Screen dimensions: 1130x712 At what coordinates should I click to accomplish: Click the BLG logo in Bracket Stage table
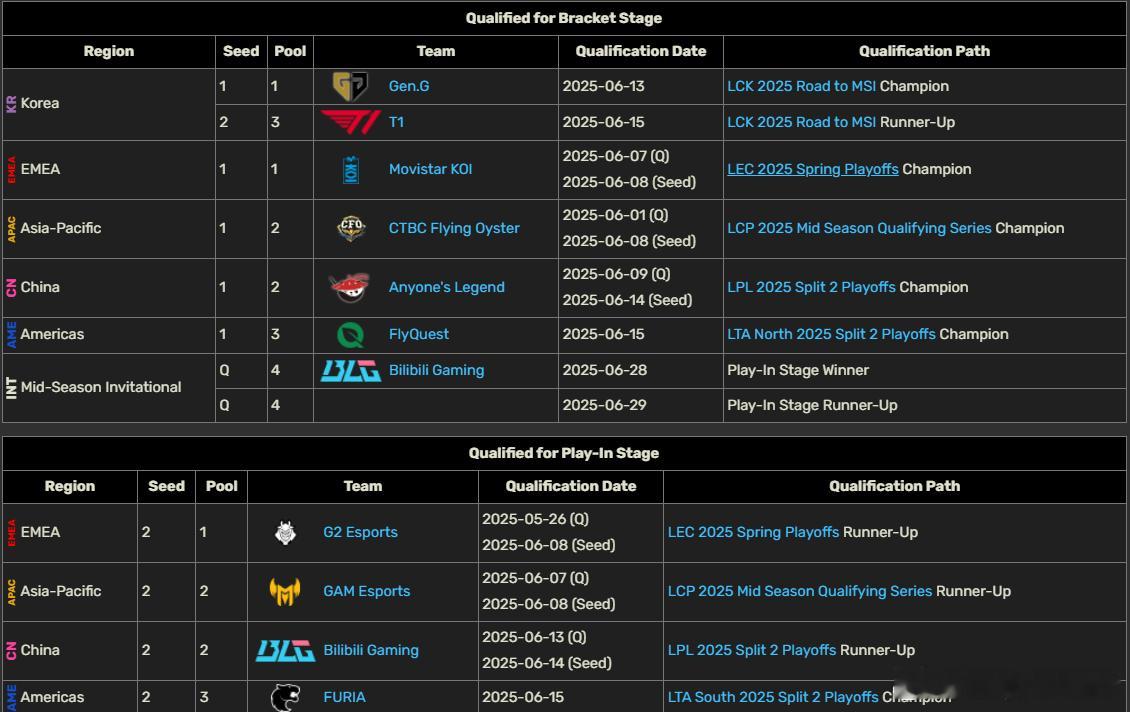tap(351, 370)
